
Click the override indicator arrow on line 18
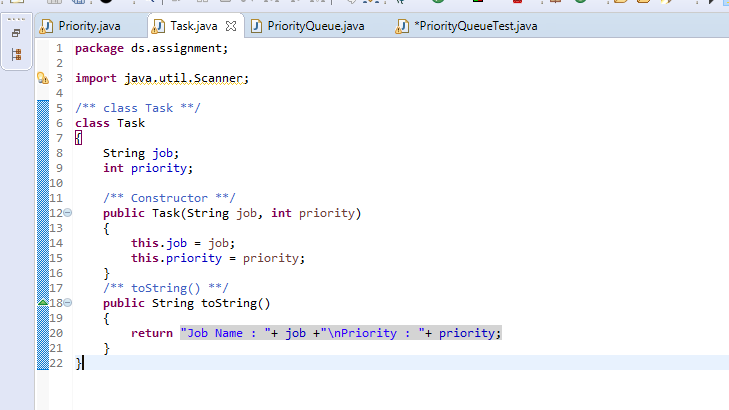(43, 303)
